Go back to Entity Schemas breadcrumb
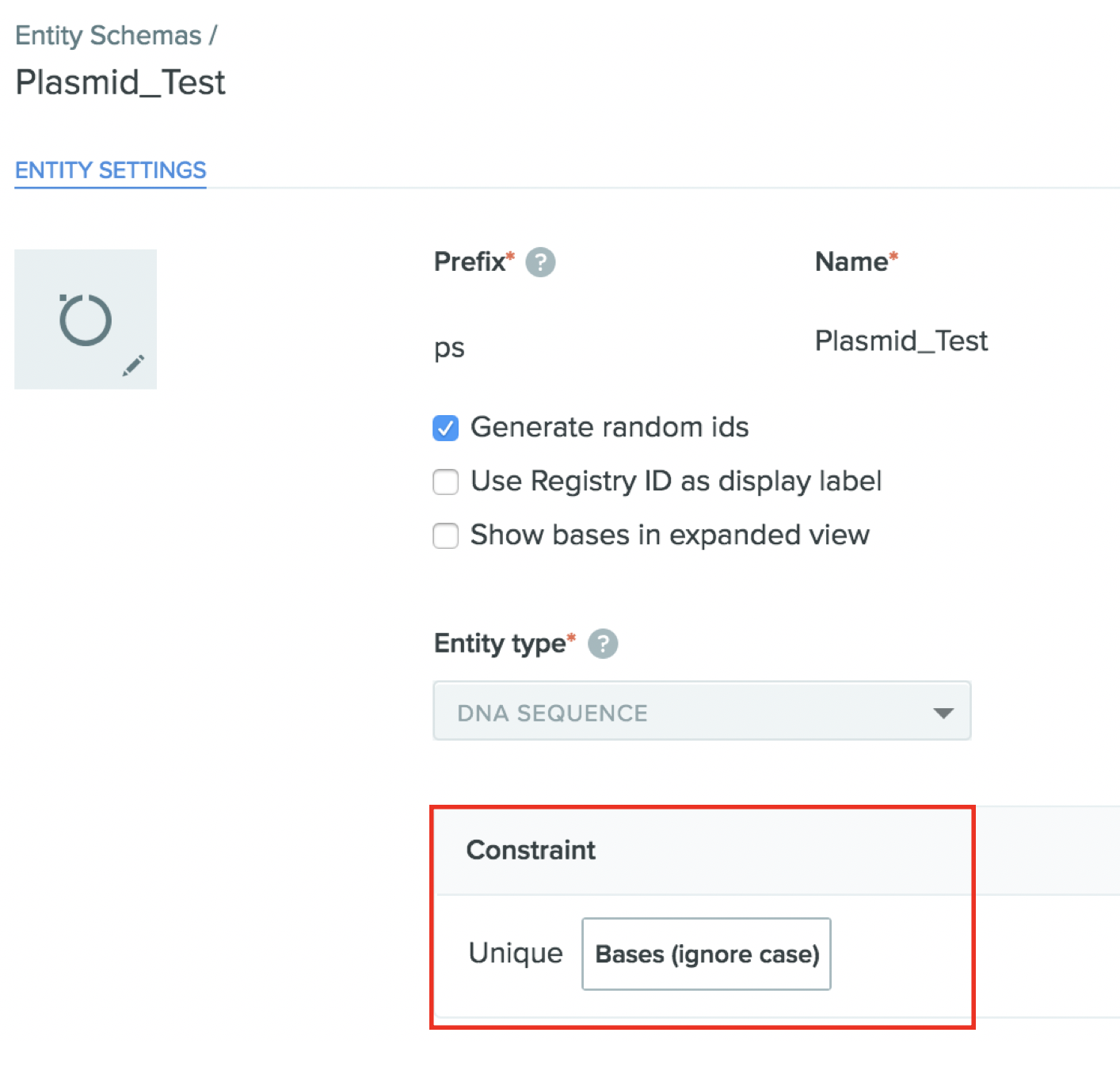The image size is (1120, 1082). pyautogui.click(x=109, y=36)
